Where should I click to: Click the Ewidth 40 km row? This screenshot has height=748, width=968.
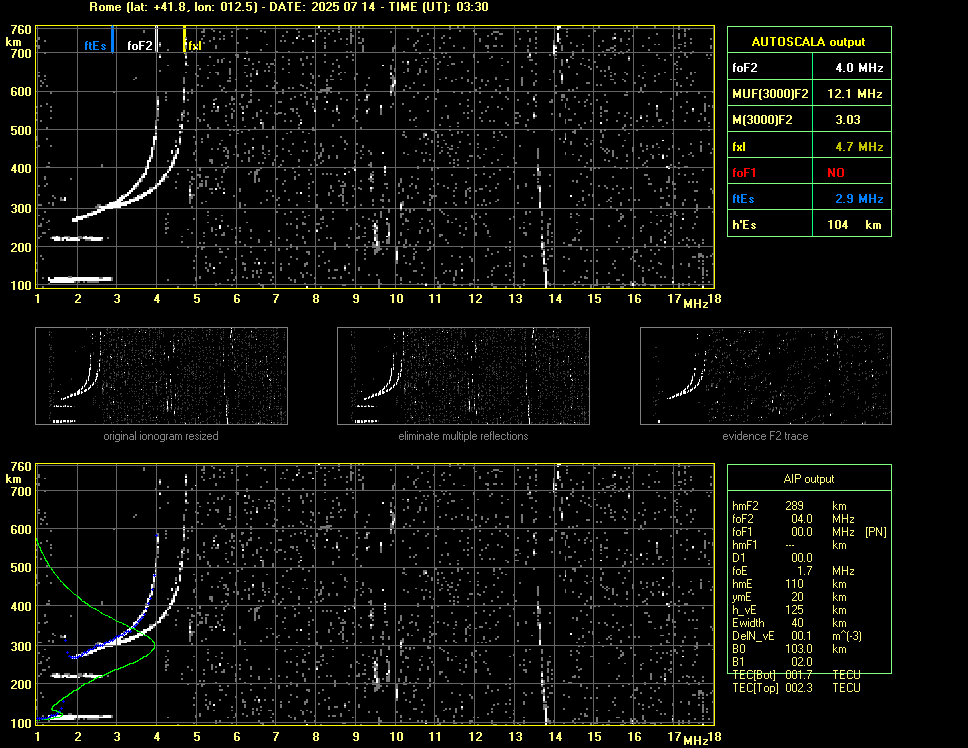[x=790, y=623]
